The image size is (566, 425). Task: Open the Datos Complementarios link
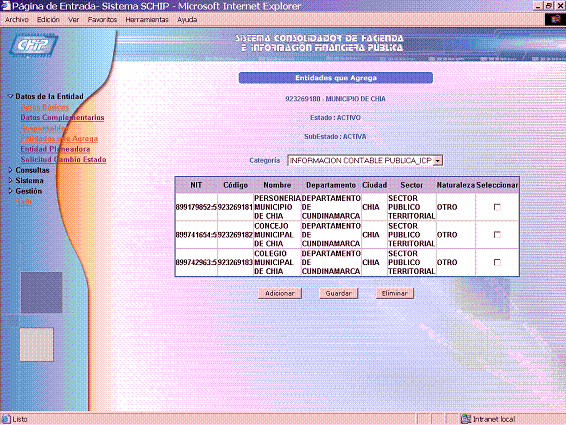pos(62,117)
